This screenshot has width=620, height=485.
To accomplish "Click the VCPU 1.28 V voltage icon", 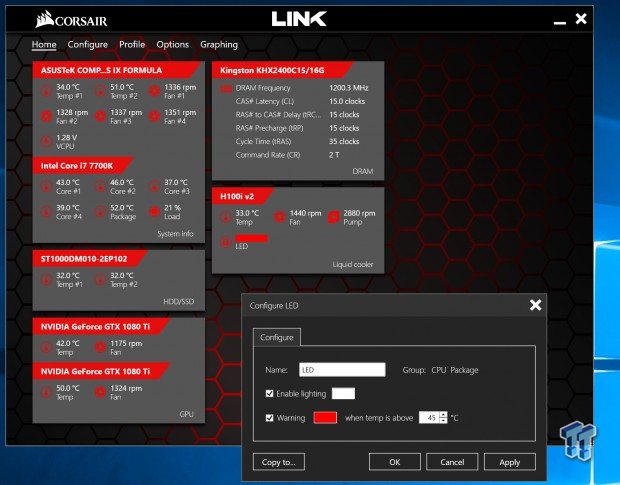I will [46, 141].
